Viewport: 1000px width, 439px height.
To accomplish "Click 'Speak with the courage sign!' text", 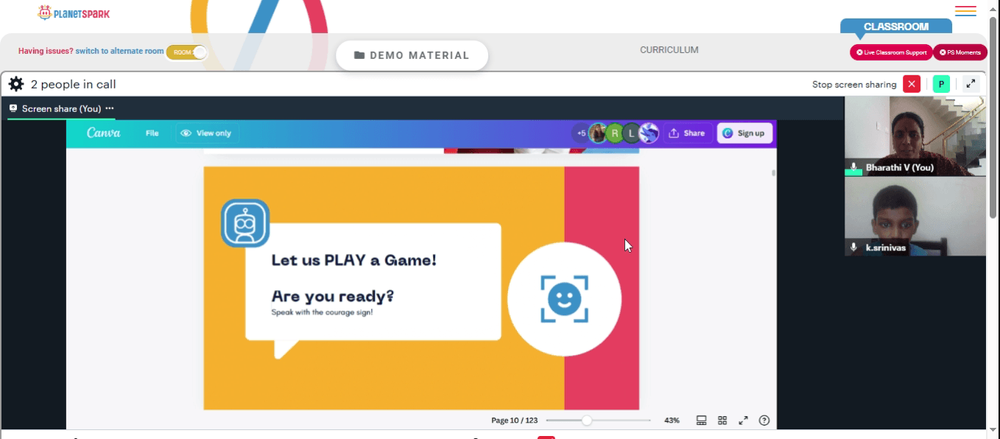I will tap(322, 313).
